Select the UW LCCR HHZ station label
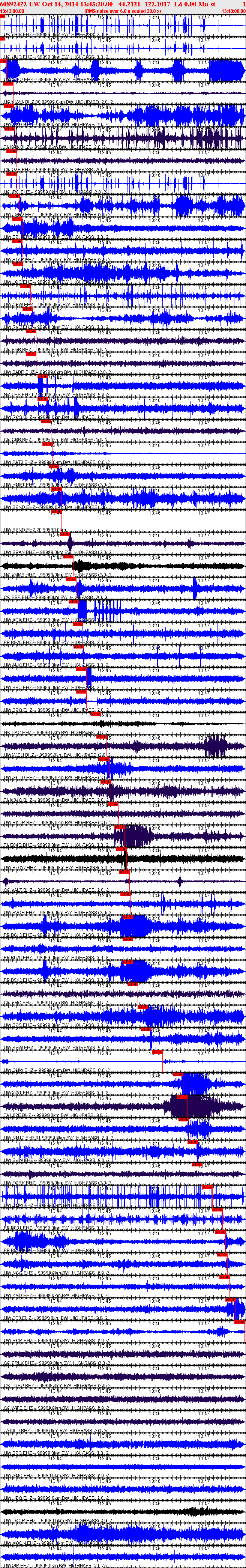This screenshot has width=246, height=1568. click(x=57, y=1521)
